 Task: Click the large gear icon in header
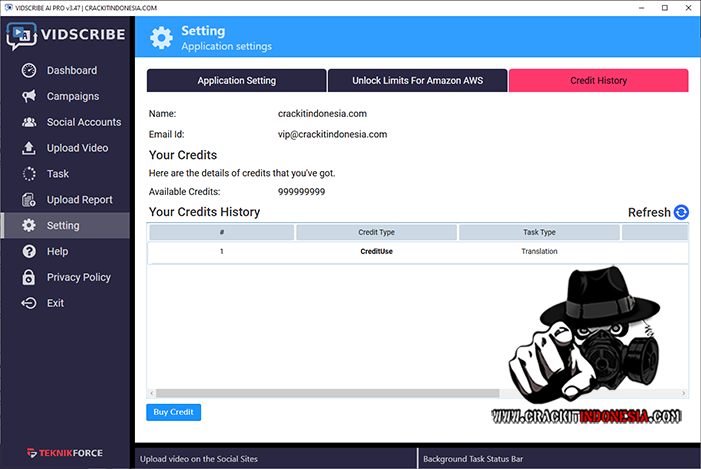coord(161,38)
